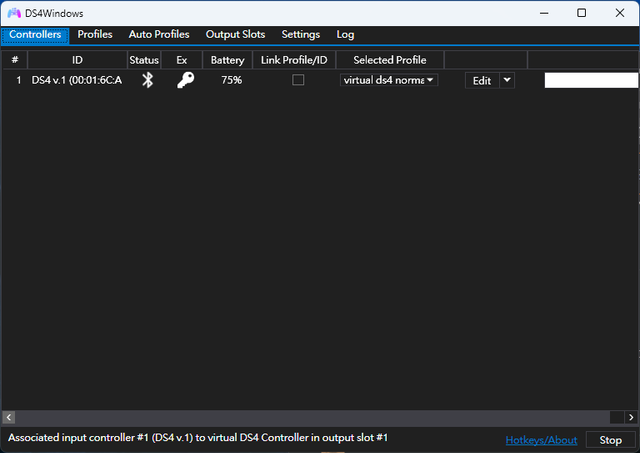Click the horizontal scrollbar left arrow
640x453 pixels.
point(9,417)
